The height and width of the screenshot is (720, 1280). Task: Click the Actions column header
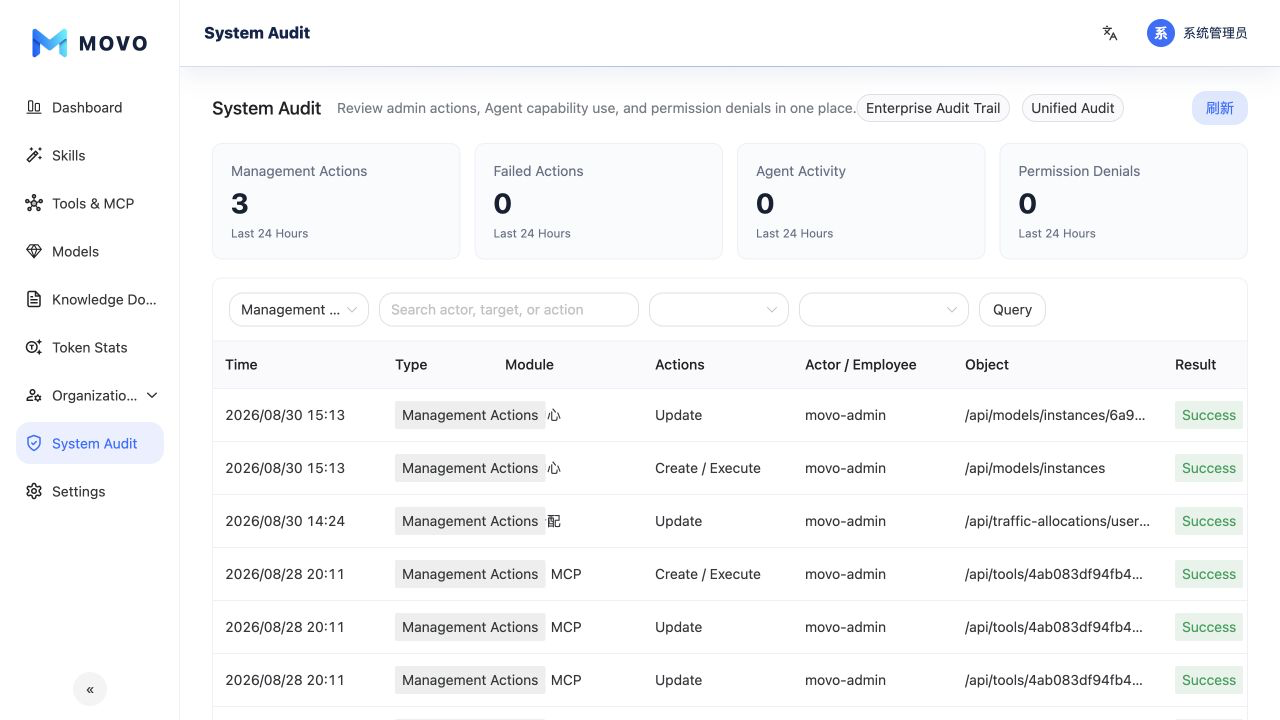point(680,365)
